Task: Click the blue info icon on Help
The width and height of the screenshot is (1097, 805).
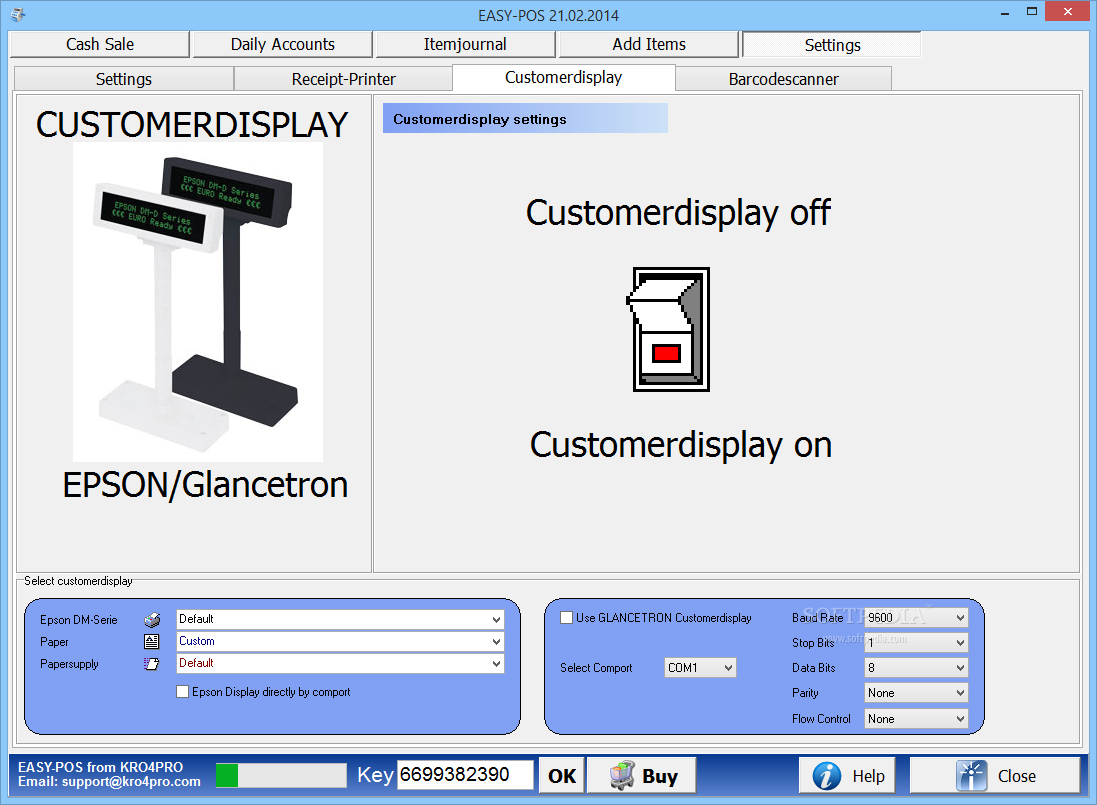Action: 827,776
